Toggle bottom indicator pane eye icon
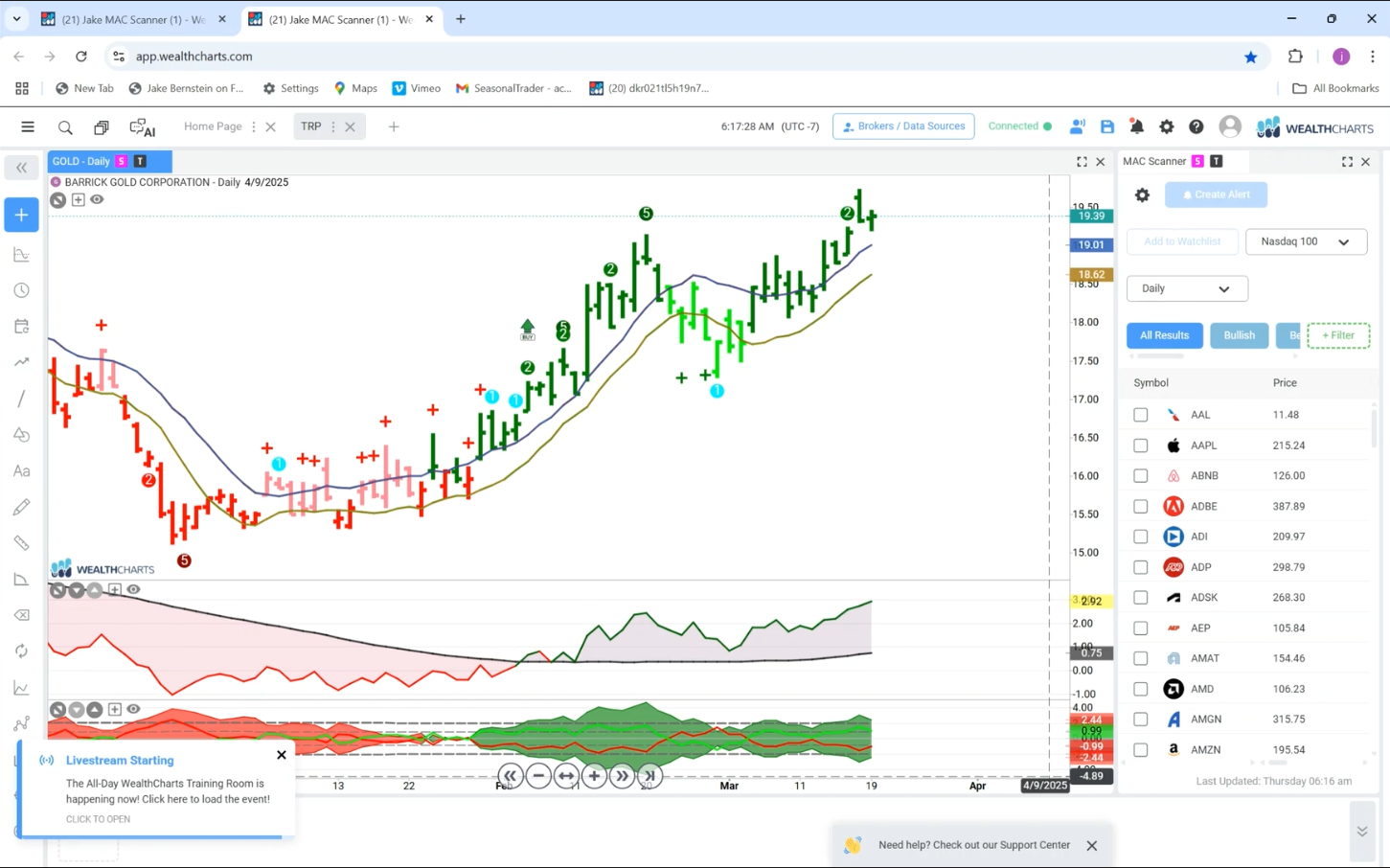 click(133, 709)
